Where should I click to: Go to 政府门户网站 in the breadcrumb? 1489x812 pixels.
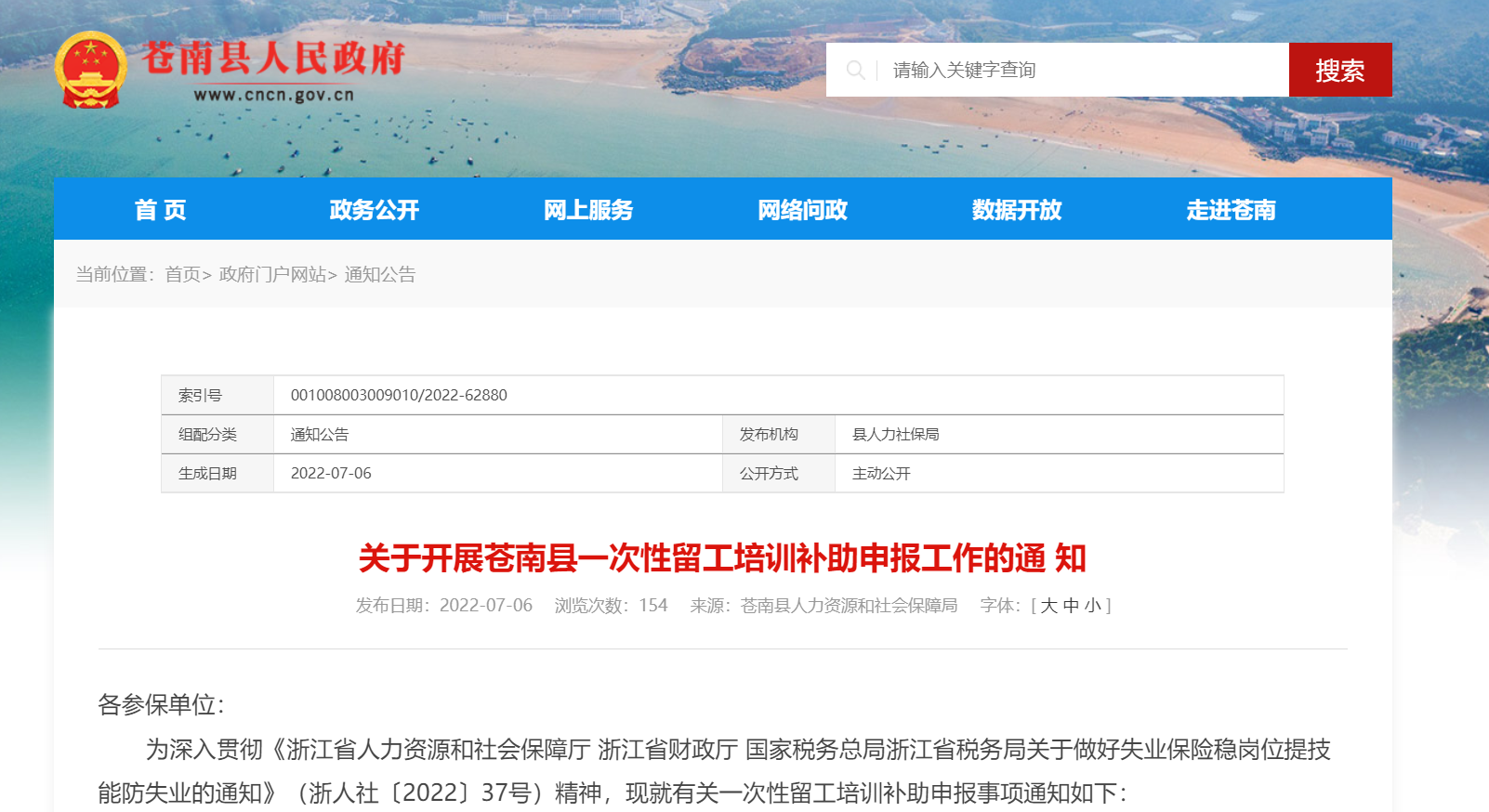pyautogui.click(x=272, y=274)
